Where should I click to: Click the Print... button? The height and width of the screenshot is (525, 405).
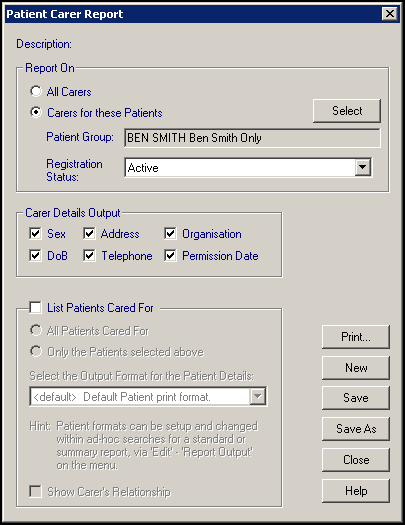(x=356, y=337)
